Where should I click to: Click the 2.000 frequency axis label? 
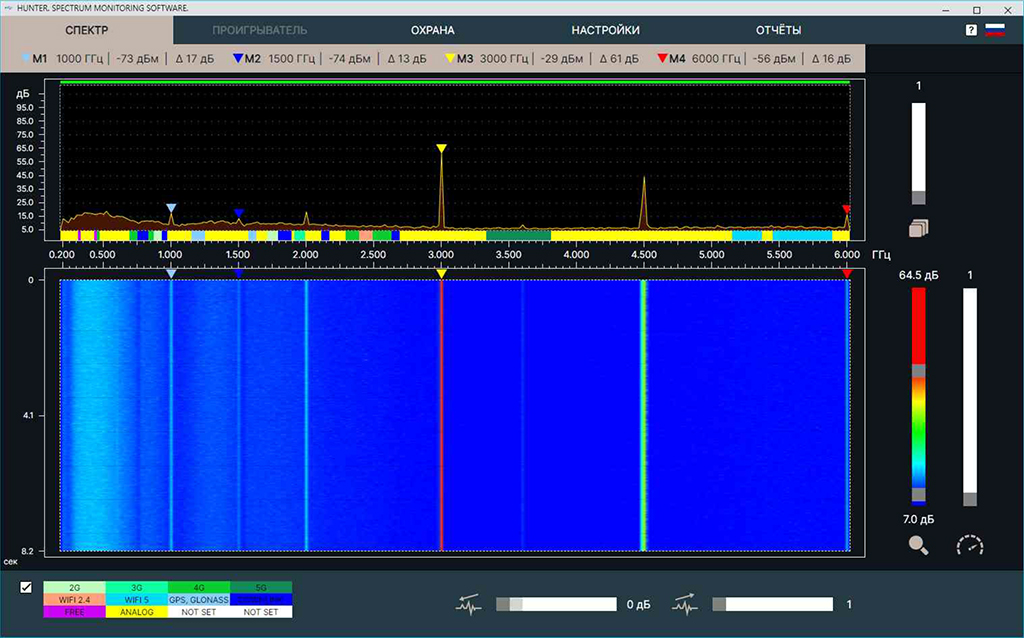pos(306,255)
